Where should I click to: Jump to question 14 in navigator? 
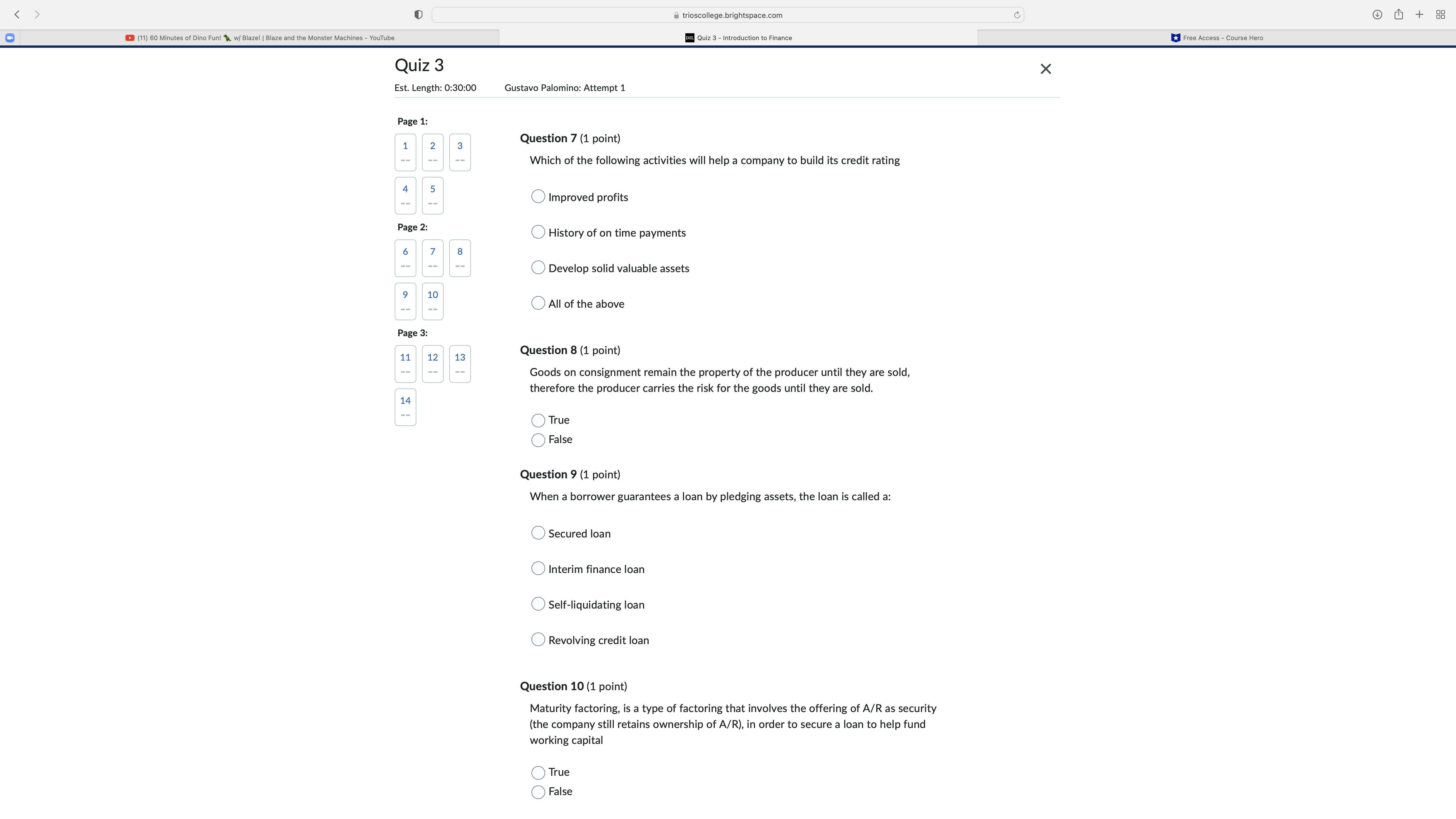(405, 407)
